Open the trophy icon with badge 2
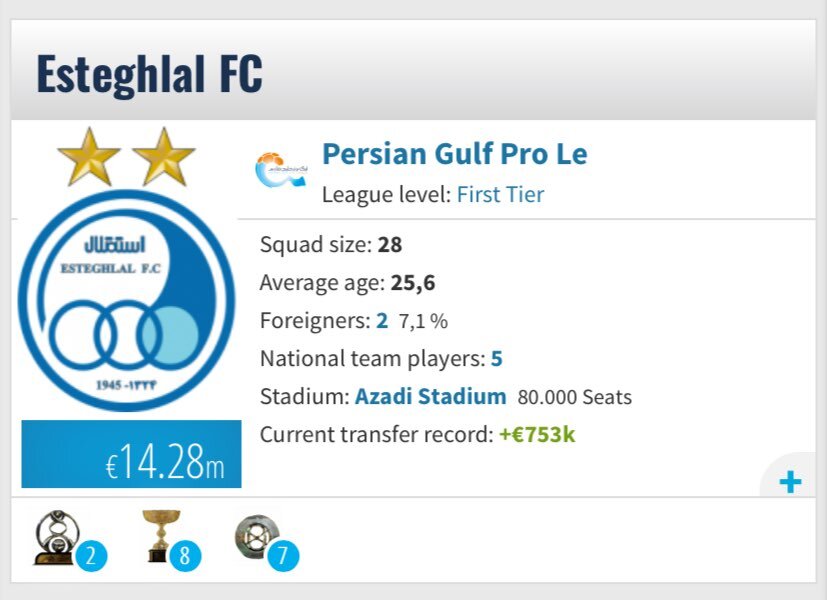Viewport: 827px width, 600px height. [x=58, y=538]
